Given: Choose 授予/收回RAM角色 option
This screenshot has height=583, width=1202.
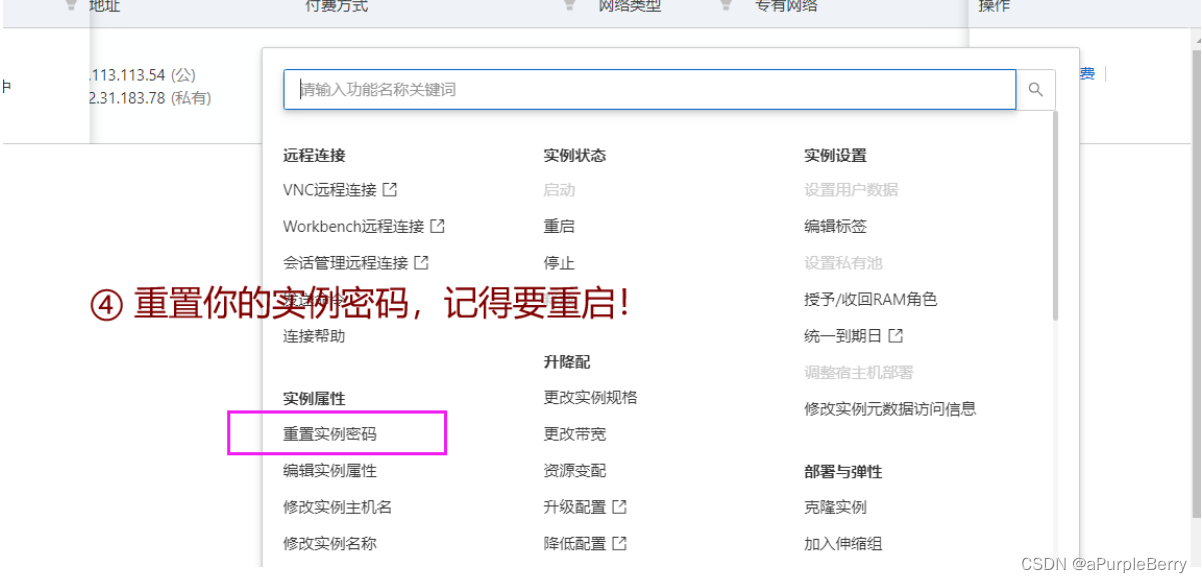Looking at the screenshot, I should pos(871,299).
